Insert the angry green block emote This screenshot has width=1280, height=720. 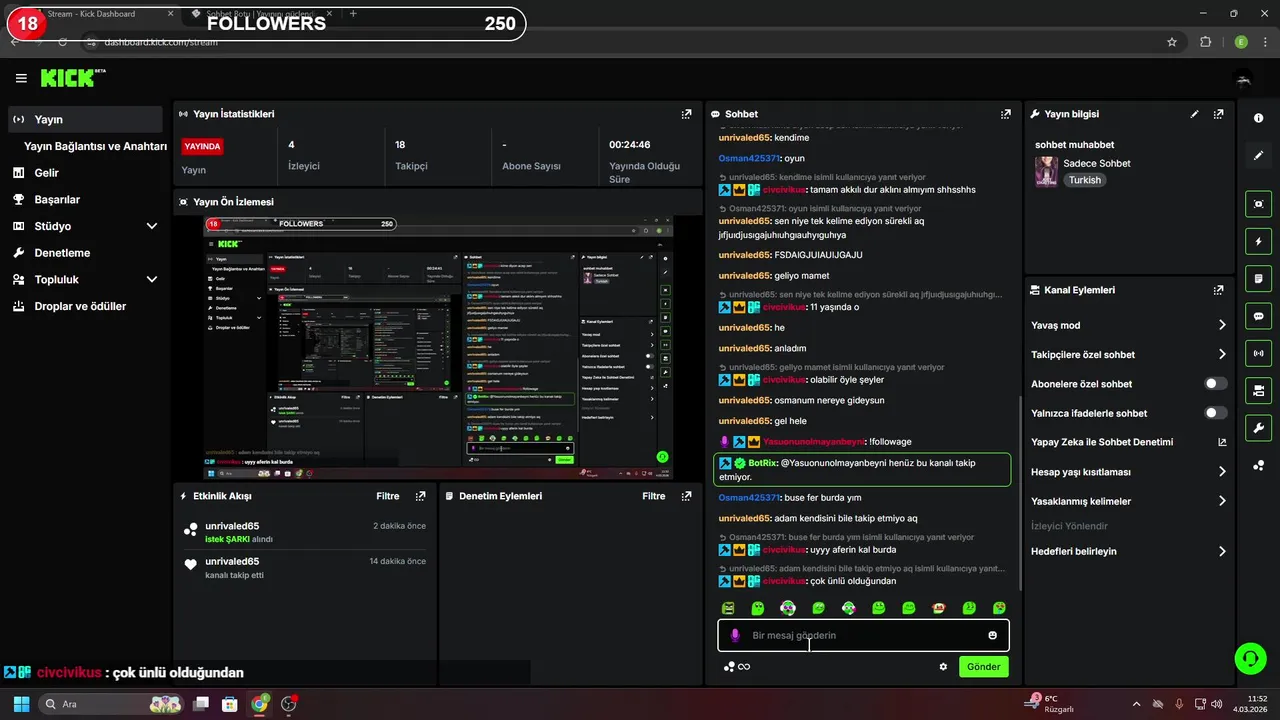pos(728,608)
